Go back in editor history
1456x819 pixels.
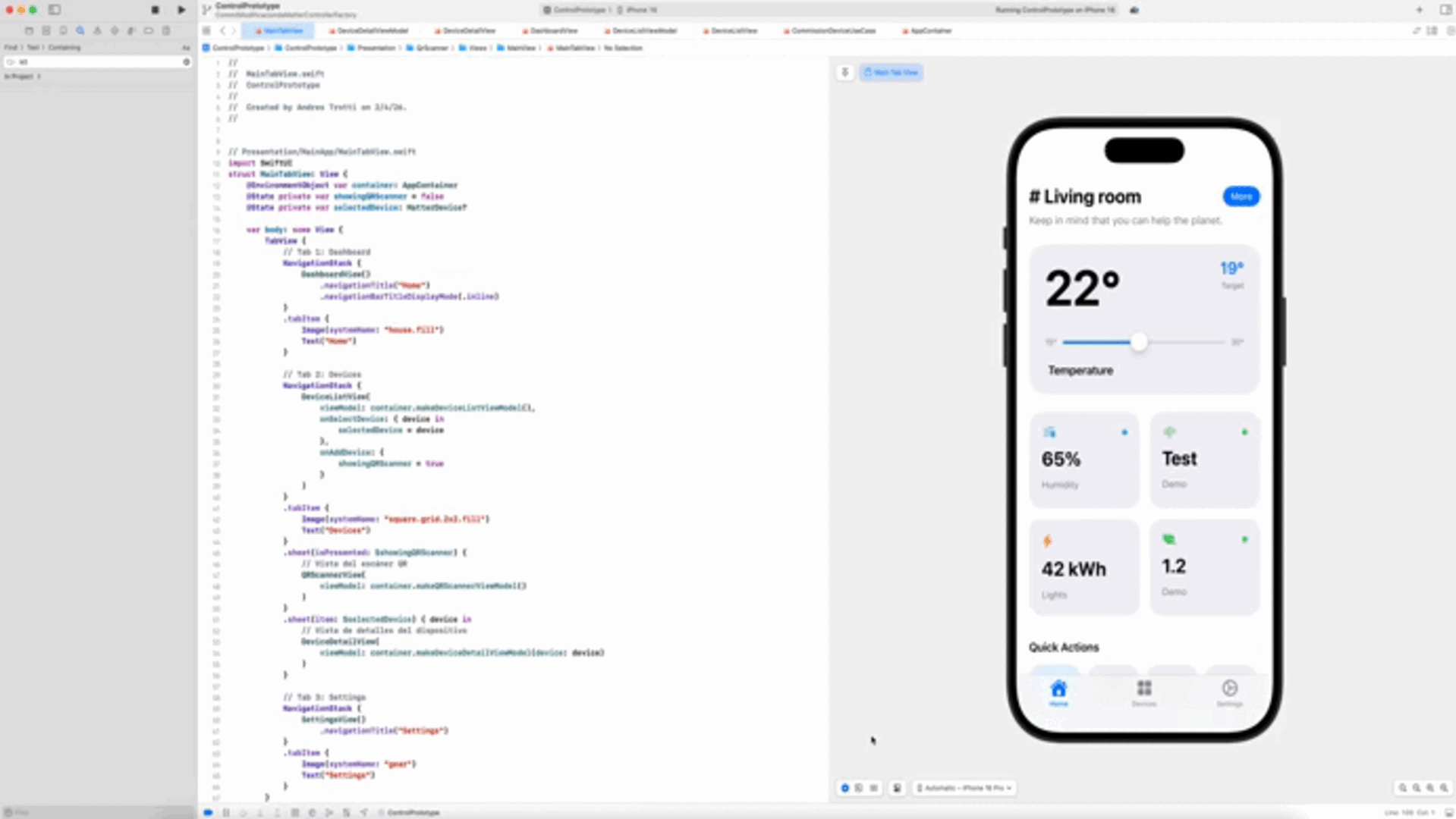[x=222, y=31]
